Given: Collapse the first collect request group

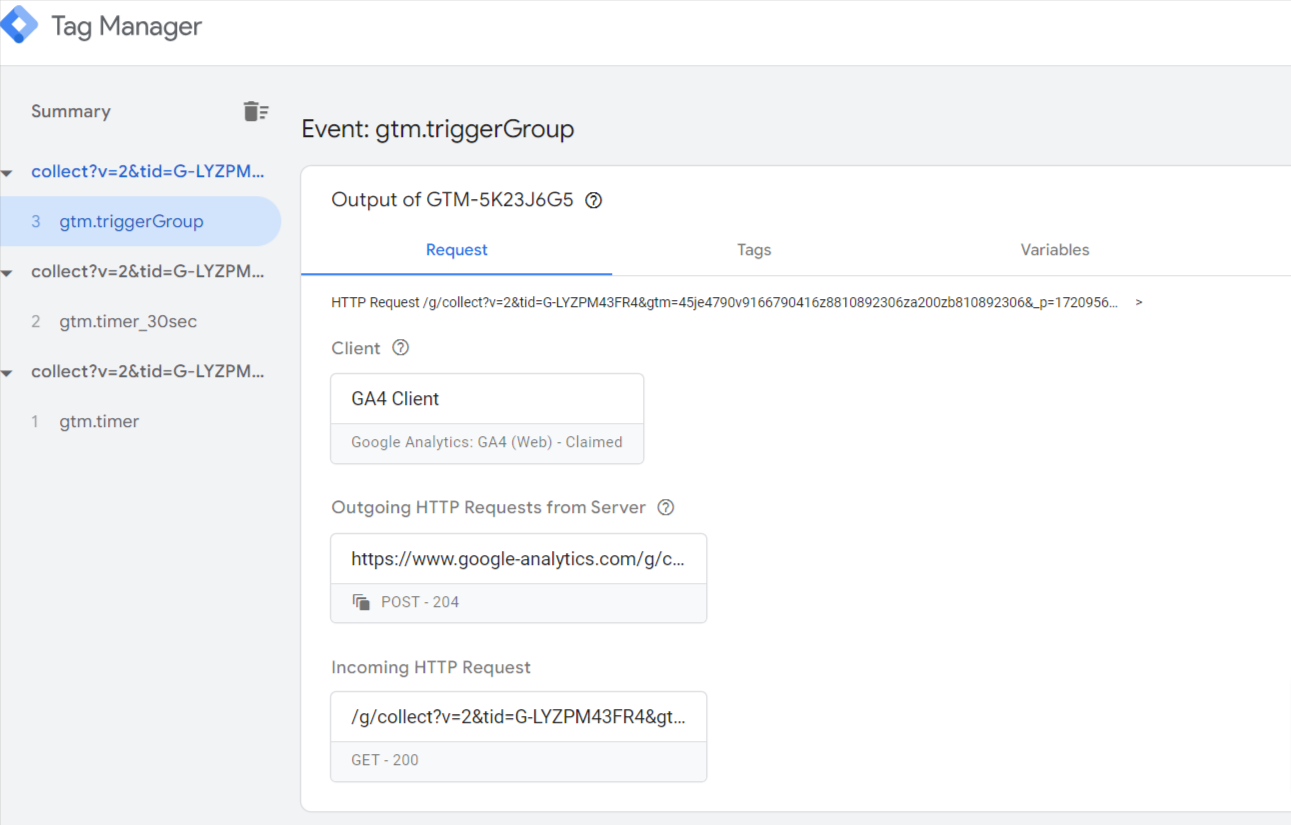Looking at the screenshot, I should pos(7,173).
